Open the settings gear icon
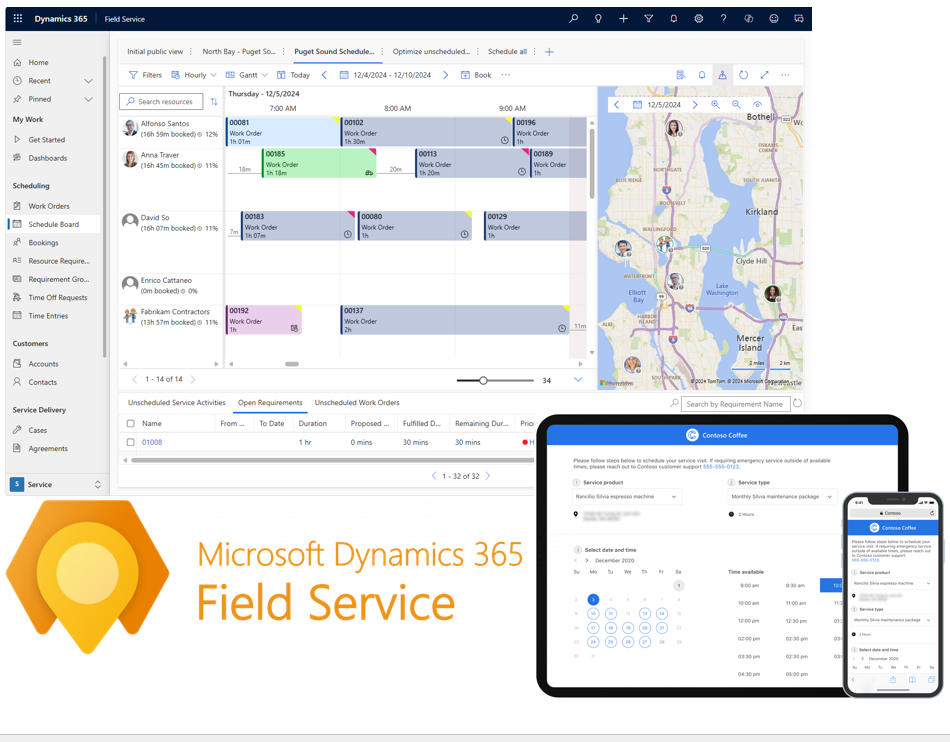The width and height of the screenshot is (950, 742). coord(699,19)
